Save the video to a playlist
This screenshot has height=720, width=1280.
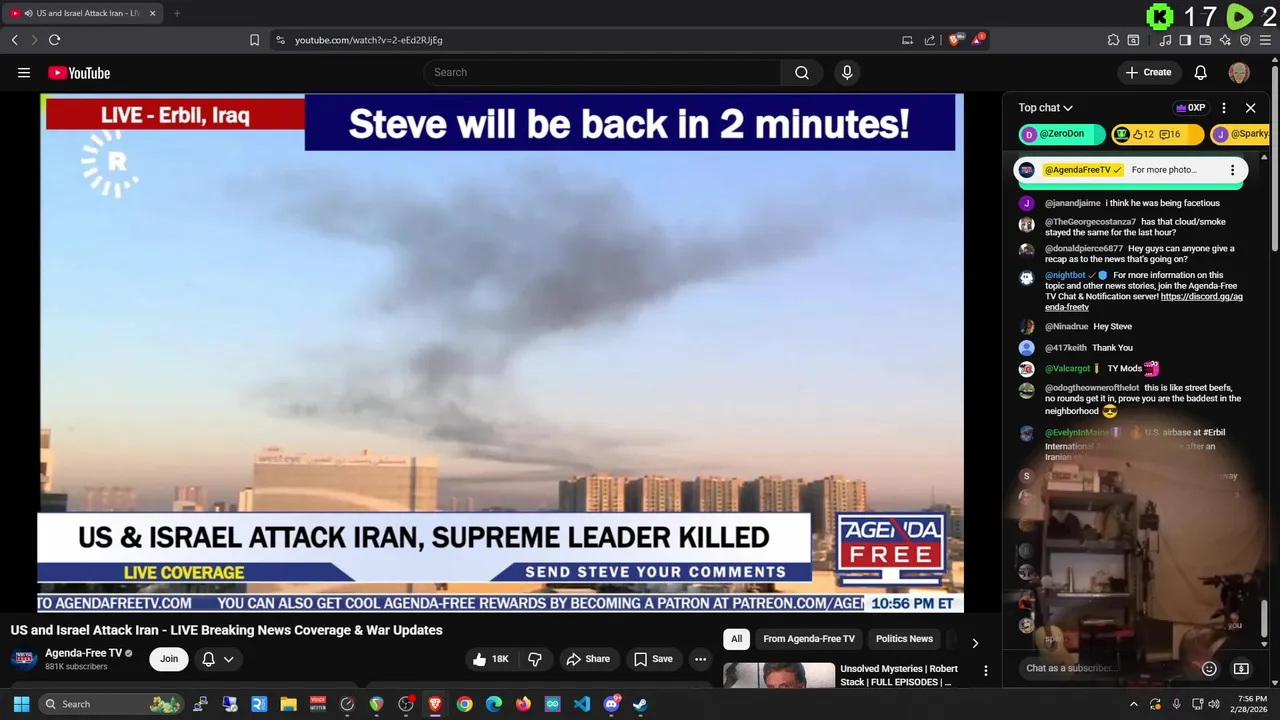653,659
